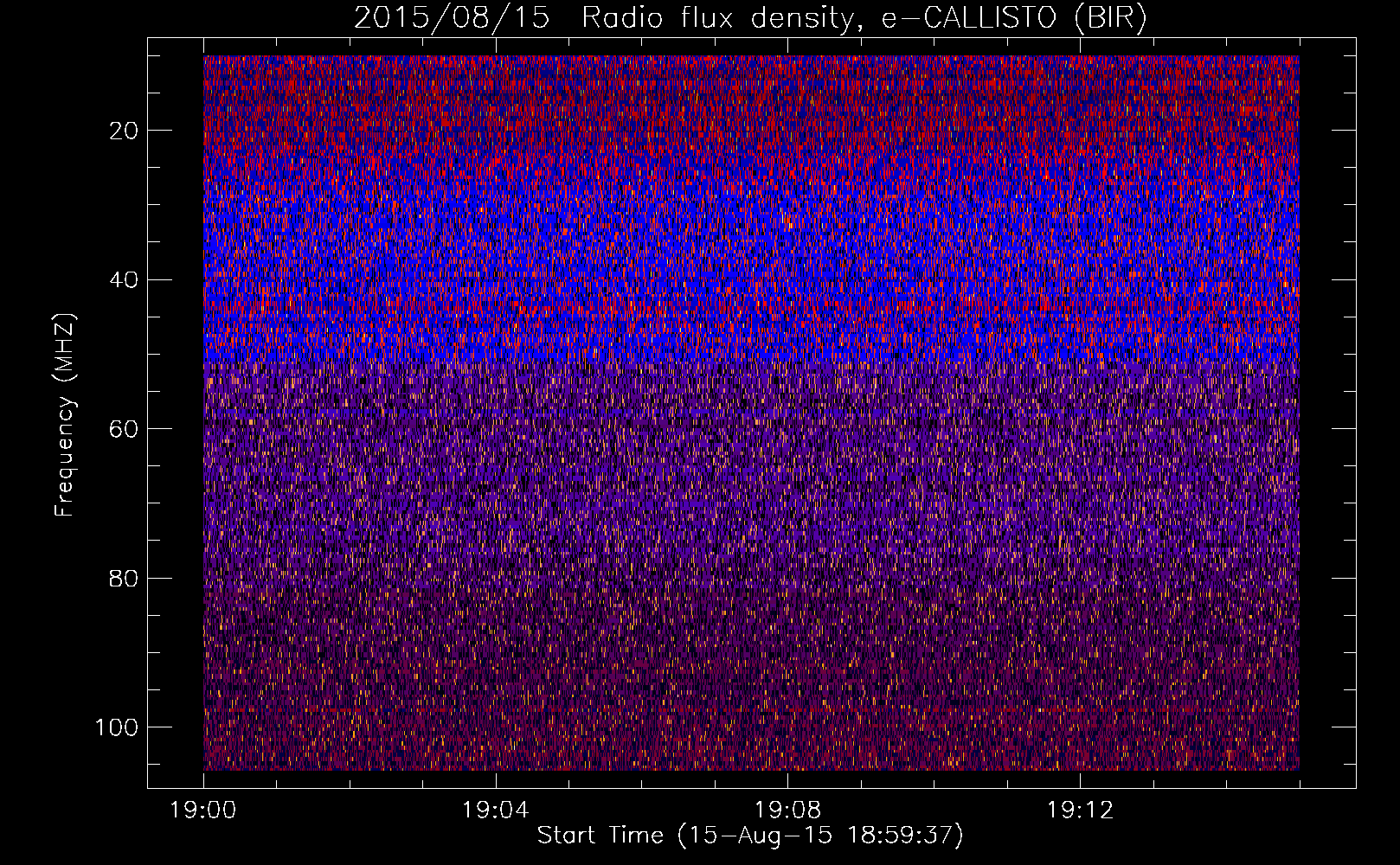
Task: Click the 100 MHz frequency tick label
Action: [117, 727]
